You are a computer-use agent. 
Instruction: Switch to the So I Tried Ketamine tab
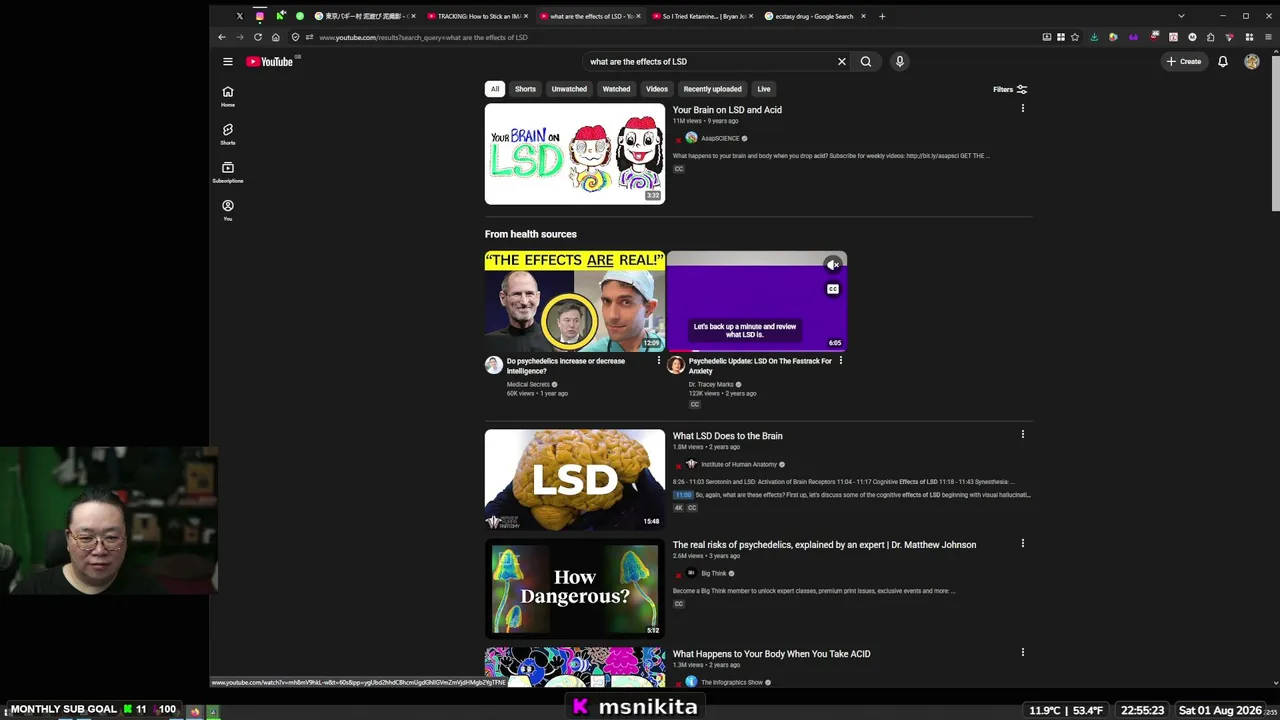704,16
